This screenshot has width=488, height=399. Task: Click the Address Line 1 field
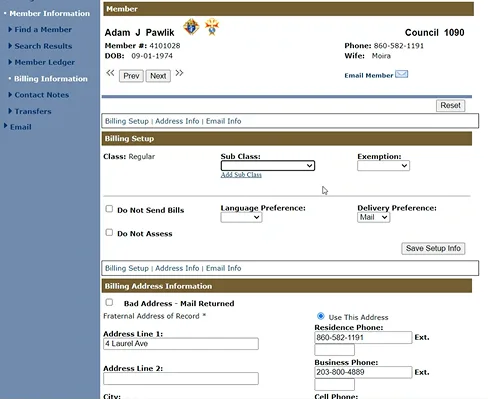[181, 344]
